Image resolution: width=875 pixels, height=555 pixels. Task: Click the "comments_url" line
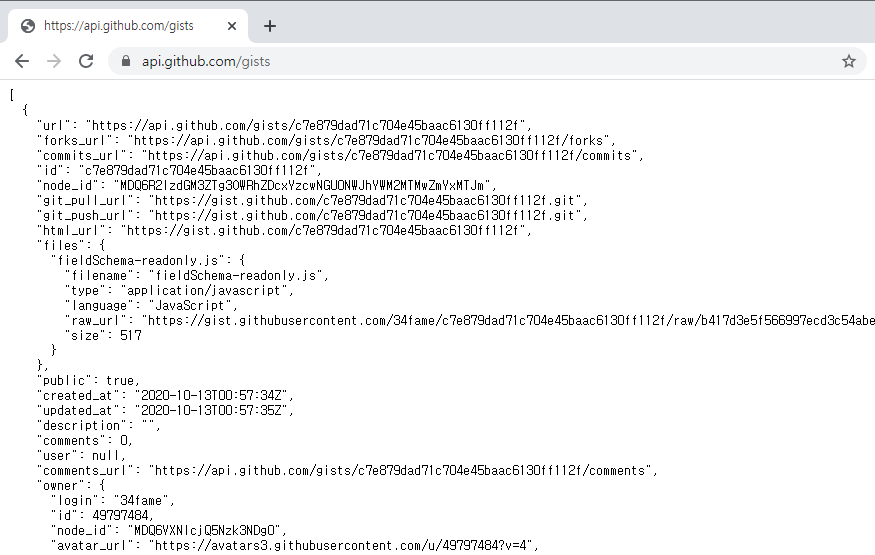click(347, 471)
